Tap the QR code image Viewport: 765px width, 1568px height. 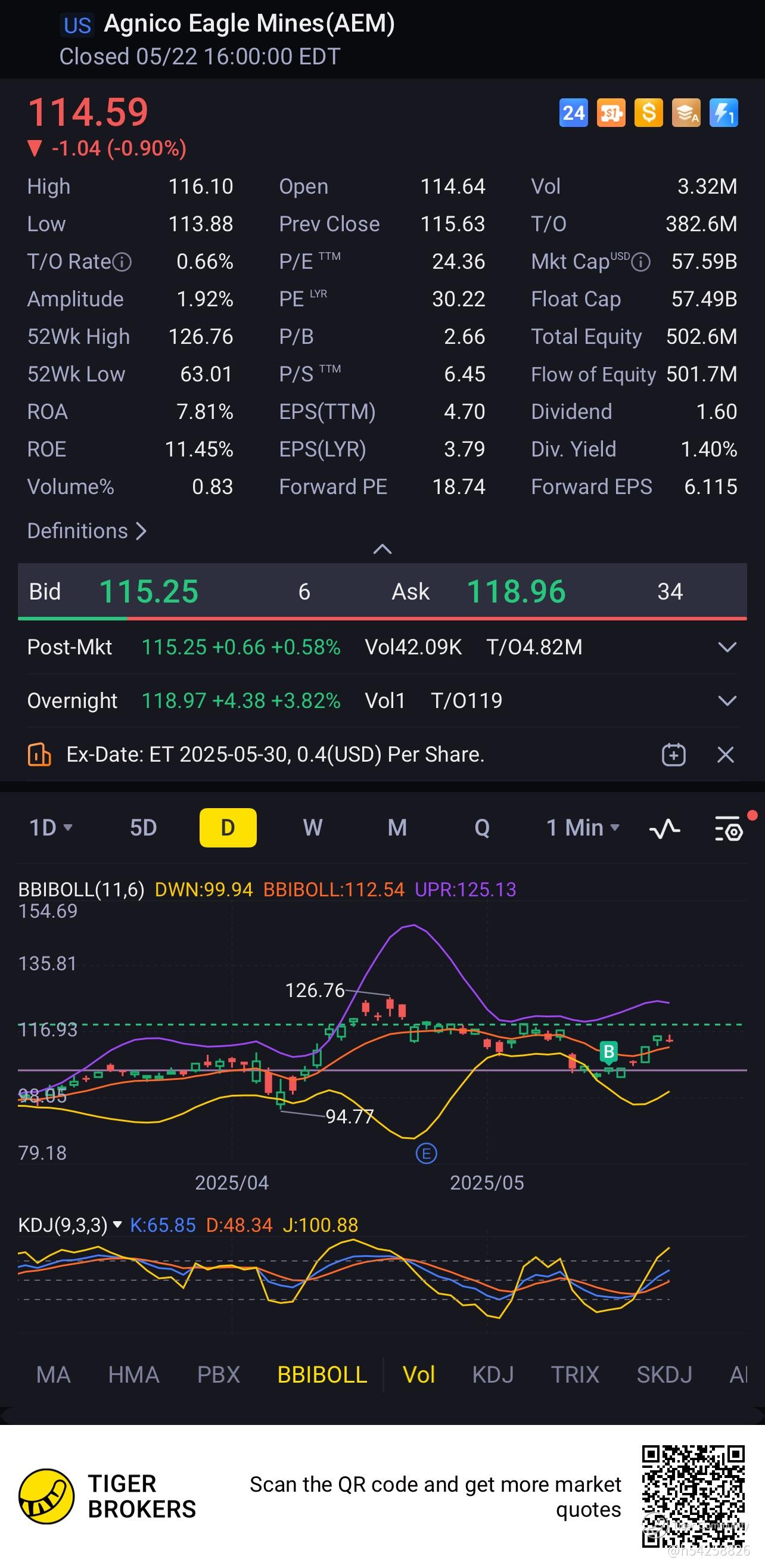tap(694, 1497)
